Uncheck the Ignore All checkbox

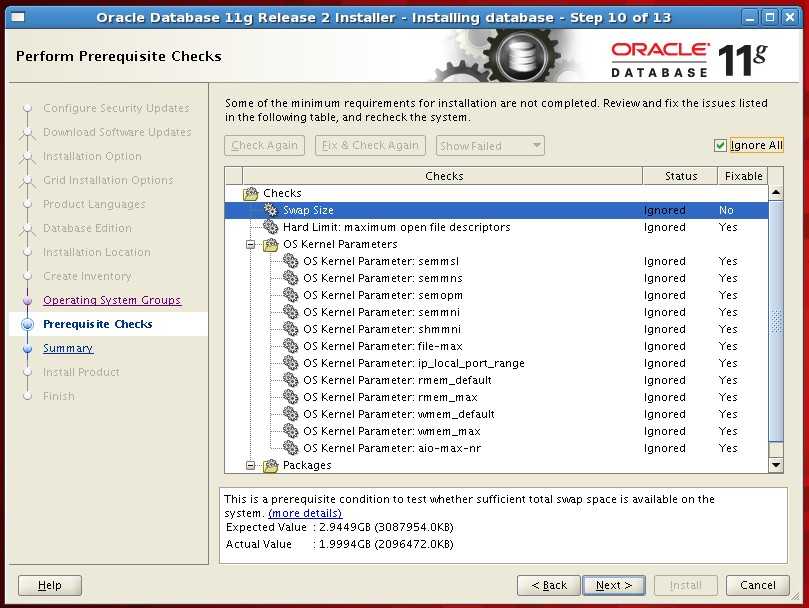pyautogui.click(x=720, y=146)
